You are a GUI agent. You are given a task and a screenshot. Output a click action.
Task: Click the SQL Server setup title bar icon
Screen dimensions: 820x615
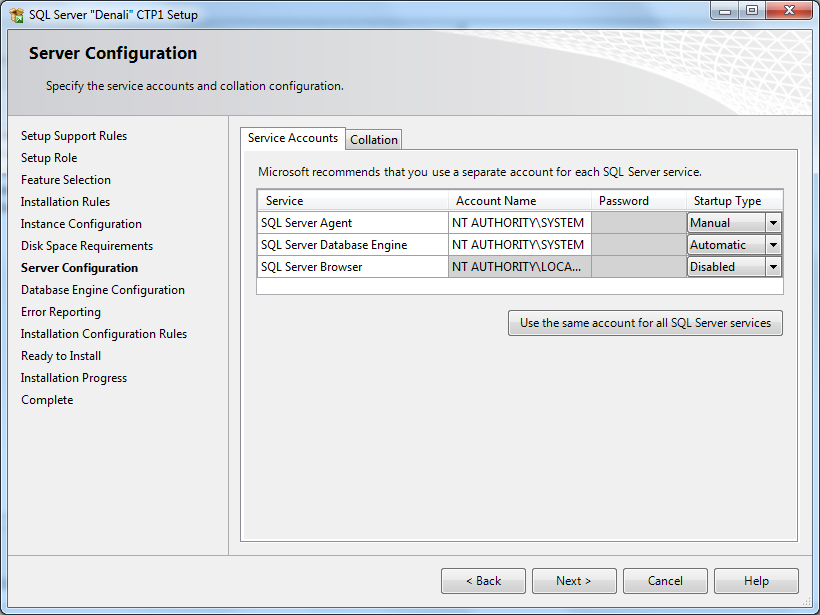point(16,15)
